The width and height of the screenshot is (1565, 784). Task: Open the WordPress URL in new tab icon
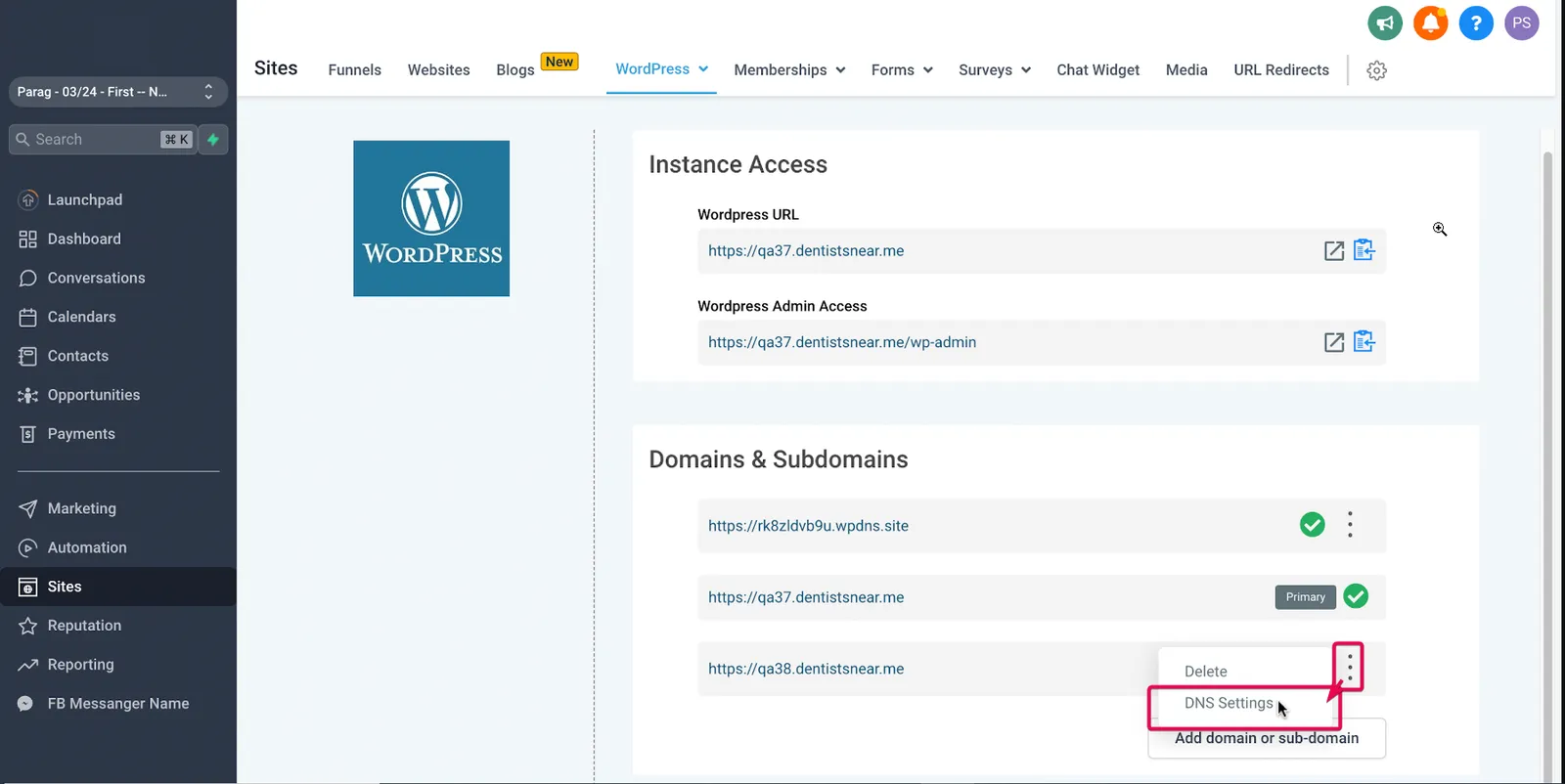click(1334, 251)
